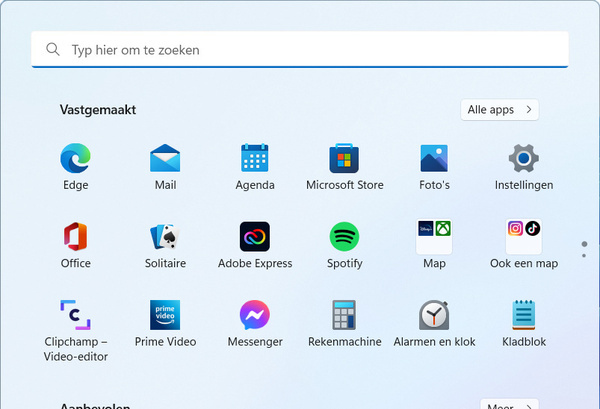
Task: Click the Vastgemaakt heading
Action: tap(98, 110)
